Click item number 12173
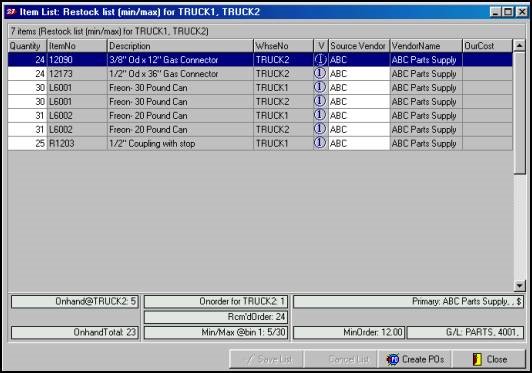The image size is (532, 373). pyautogui.click(x=61, y=74)
